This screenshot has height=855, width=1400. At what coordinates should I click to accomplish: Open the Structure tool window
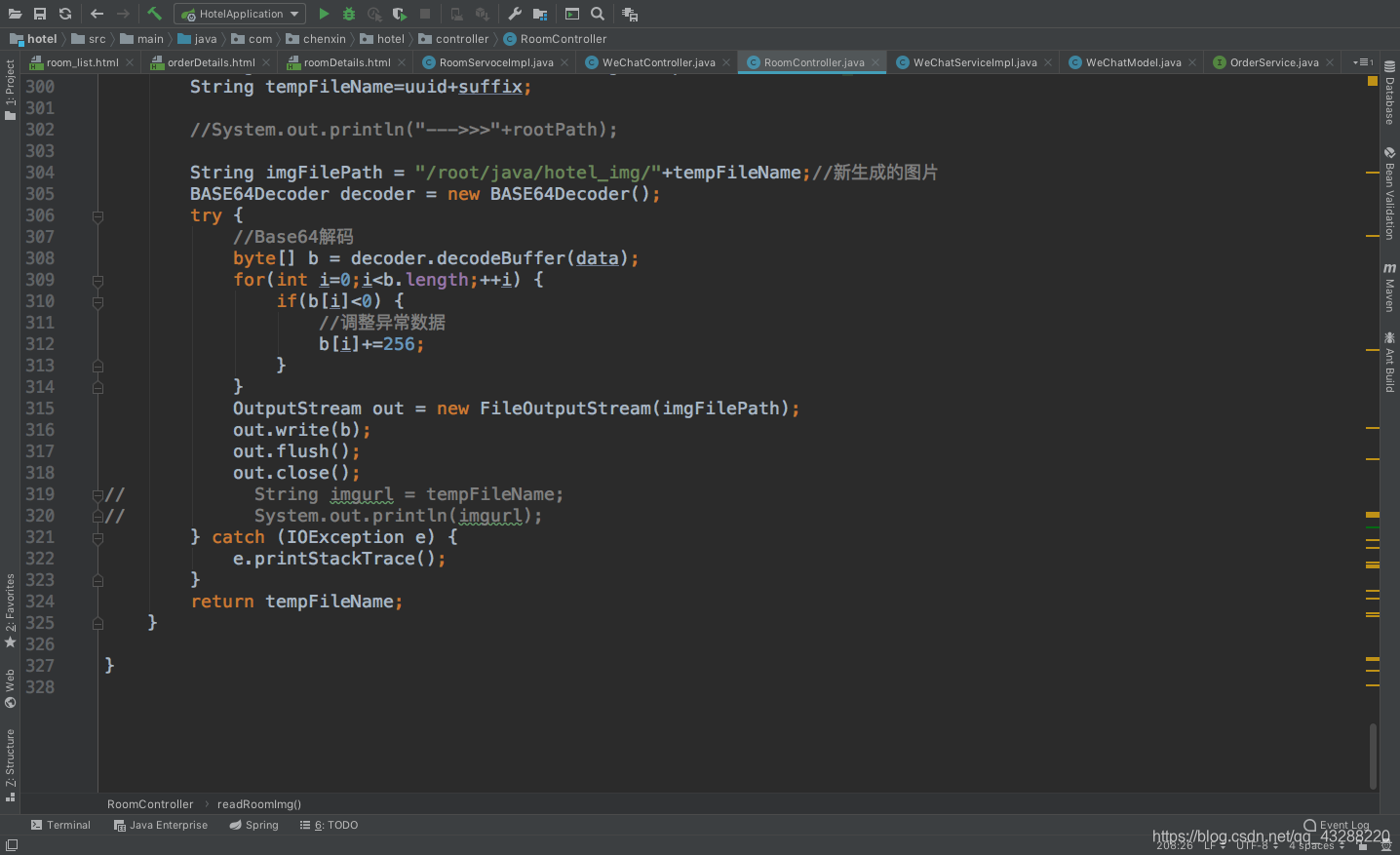[10, 764]
